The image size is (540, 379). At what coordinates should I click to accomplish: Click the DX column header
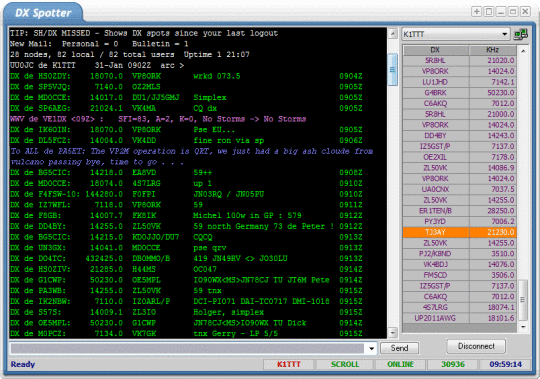[x=435, y=50]
